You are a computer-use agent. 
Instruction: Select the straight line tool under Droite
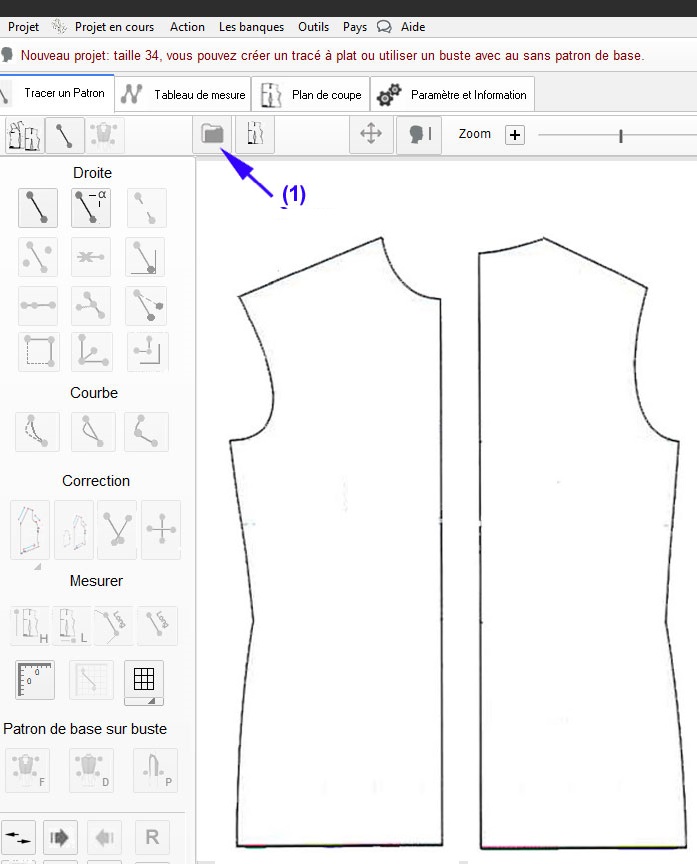coord(38,207)
